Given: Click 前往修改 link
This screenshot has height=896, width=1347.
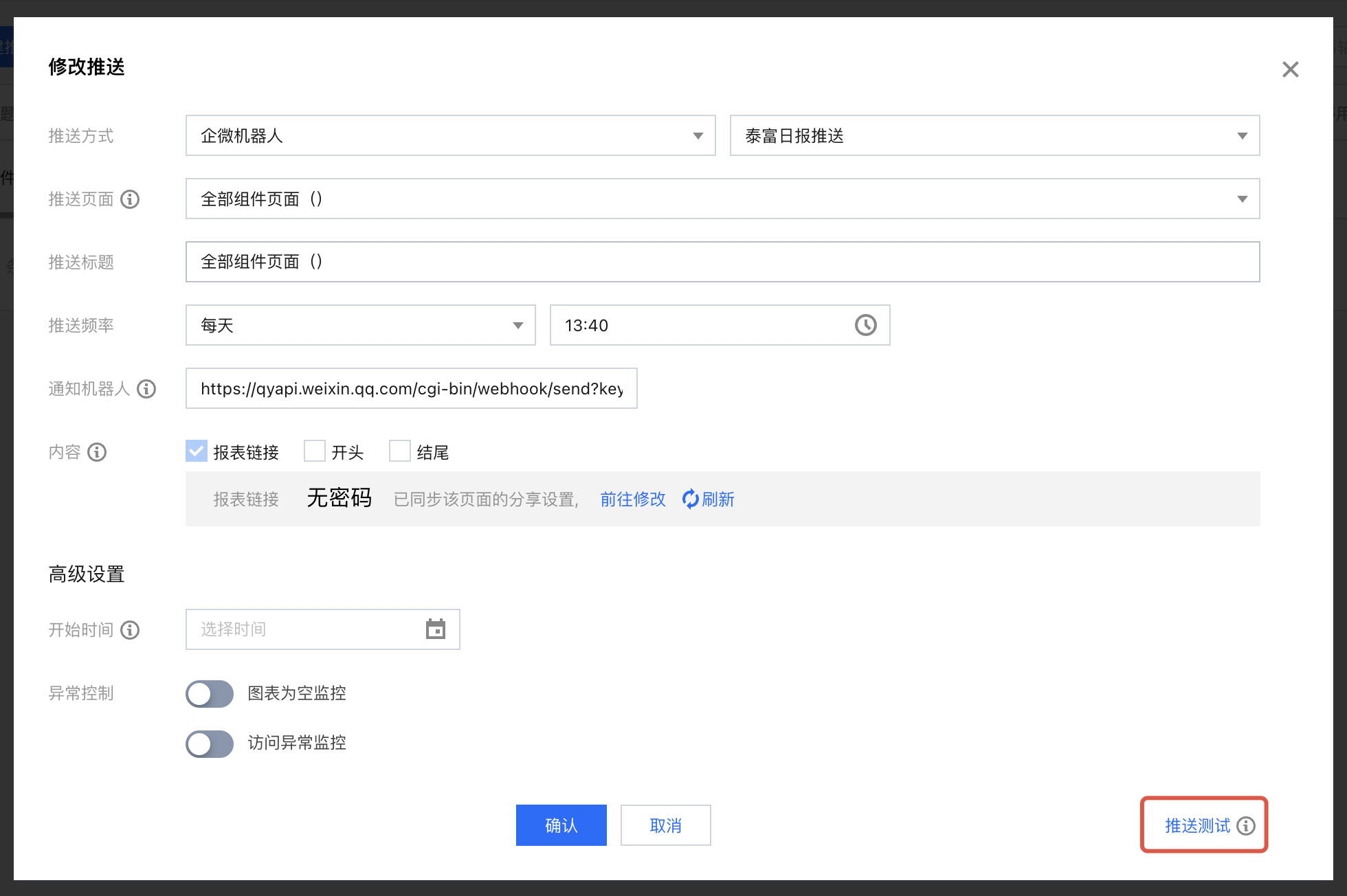Looking at the screenshot, I should pos(632,500).
